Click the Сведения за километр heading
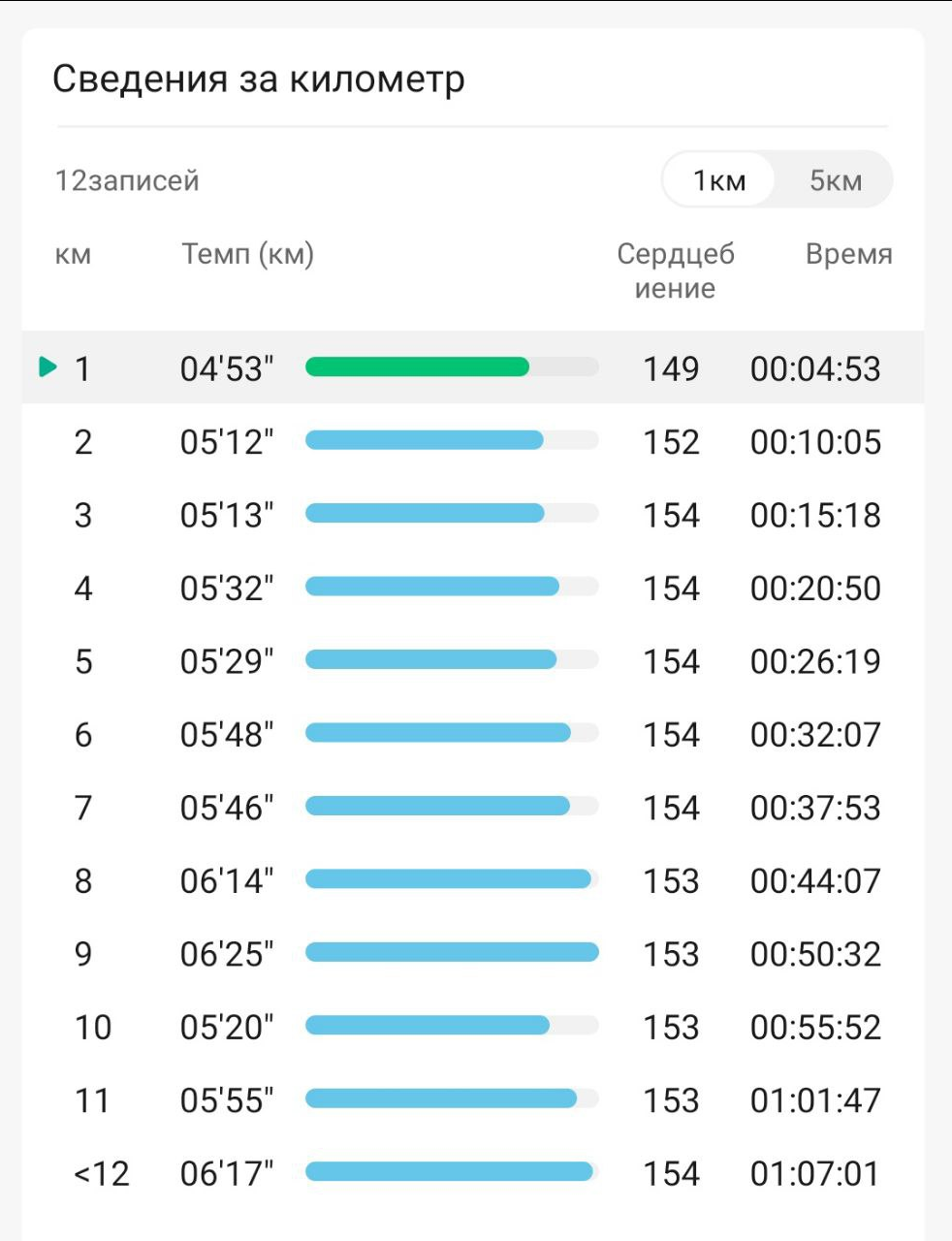Viewport: 952px width, 1241px height. (258, 80)
